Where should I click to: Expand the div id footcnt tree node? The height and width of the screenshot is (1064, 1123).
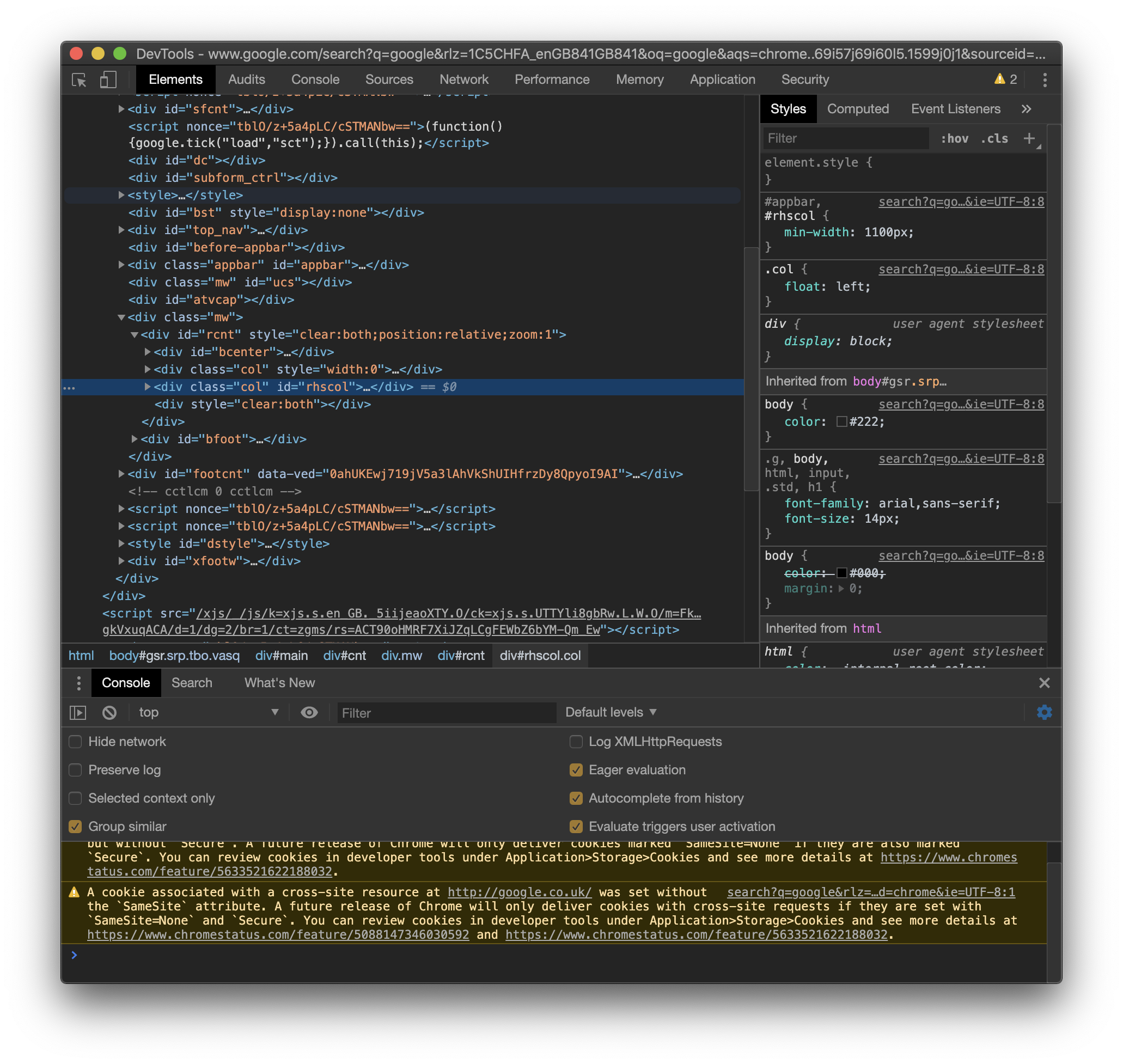pos(121,474)
